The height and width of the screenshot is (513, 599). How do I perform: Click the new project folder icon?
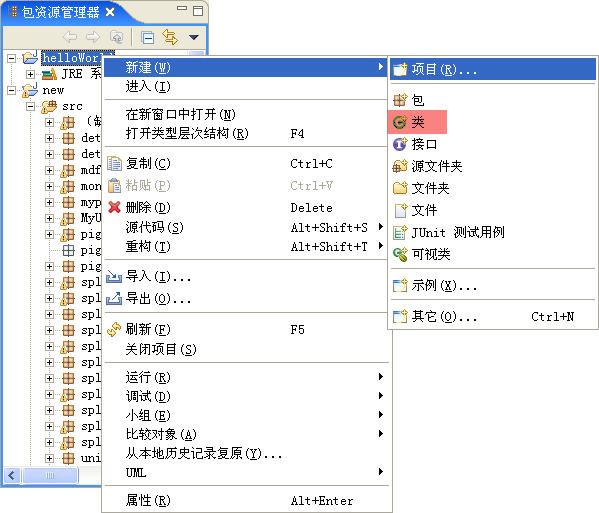(30, 90)
